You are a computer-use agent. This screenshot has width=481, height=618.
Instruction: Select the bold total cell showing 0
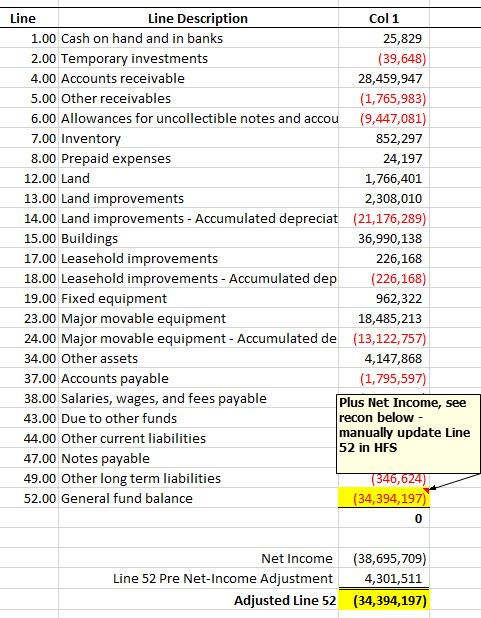click(x=384, y=518)
